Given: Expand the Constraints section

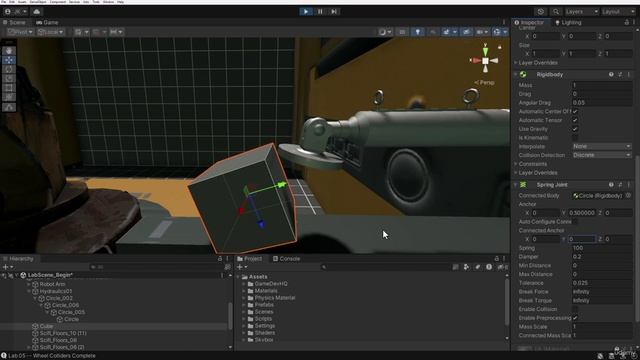Looking at the screenshot, I should point(516,164).
